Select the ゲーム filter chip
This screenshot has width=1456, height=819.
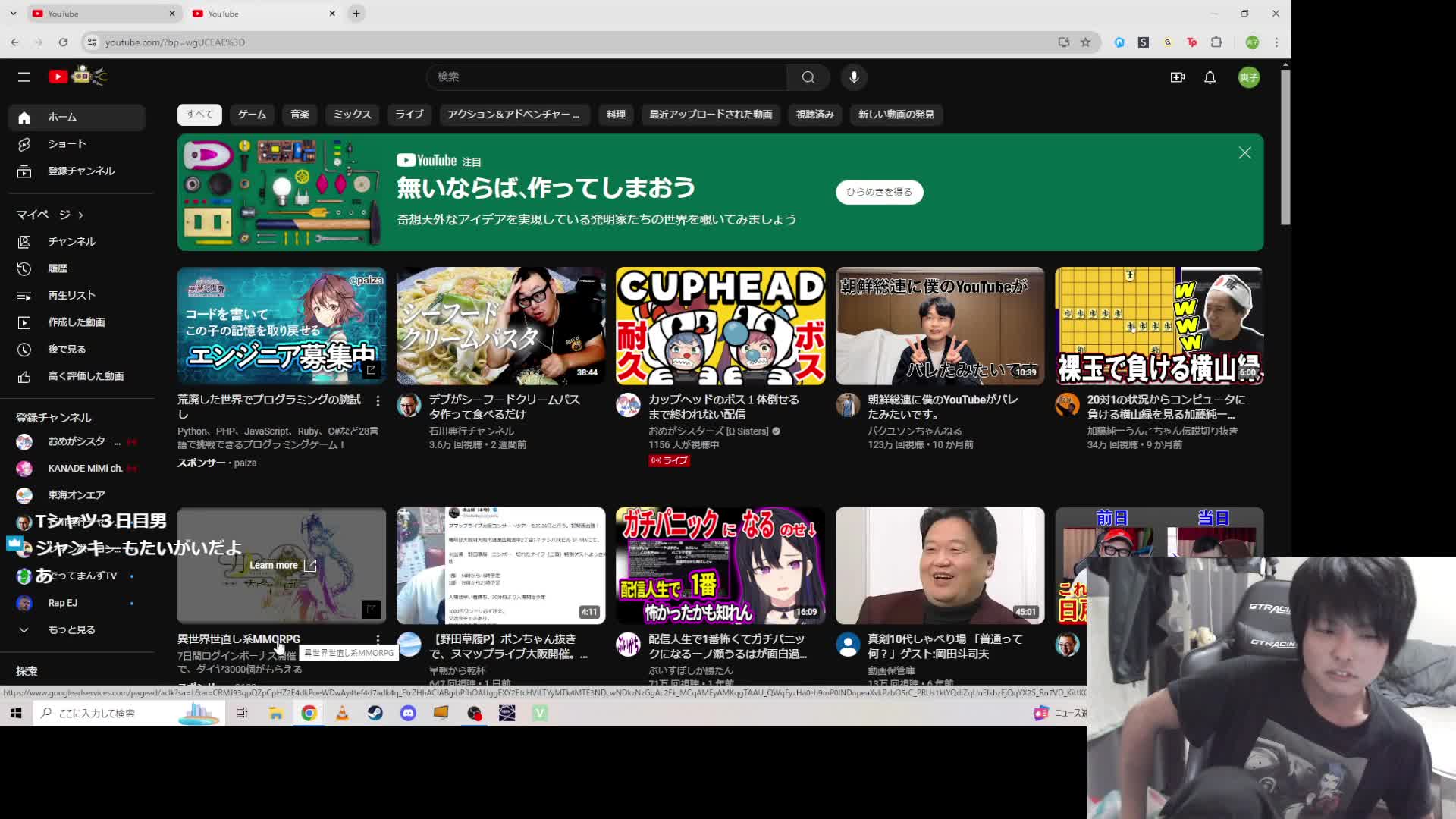click(252, 115)
